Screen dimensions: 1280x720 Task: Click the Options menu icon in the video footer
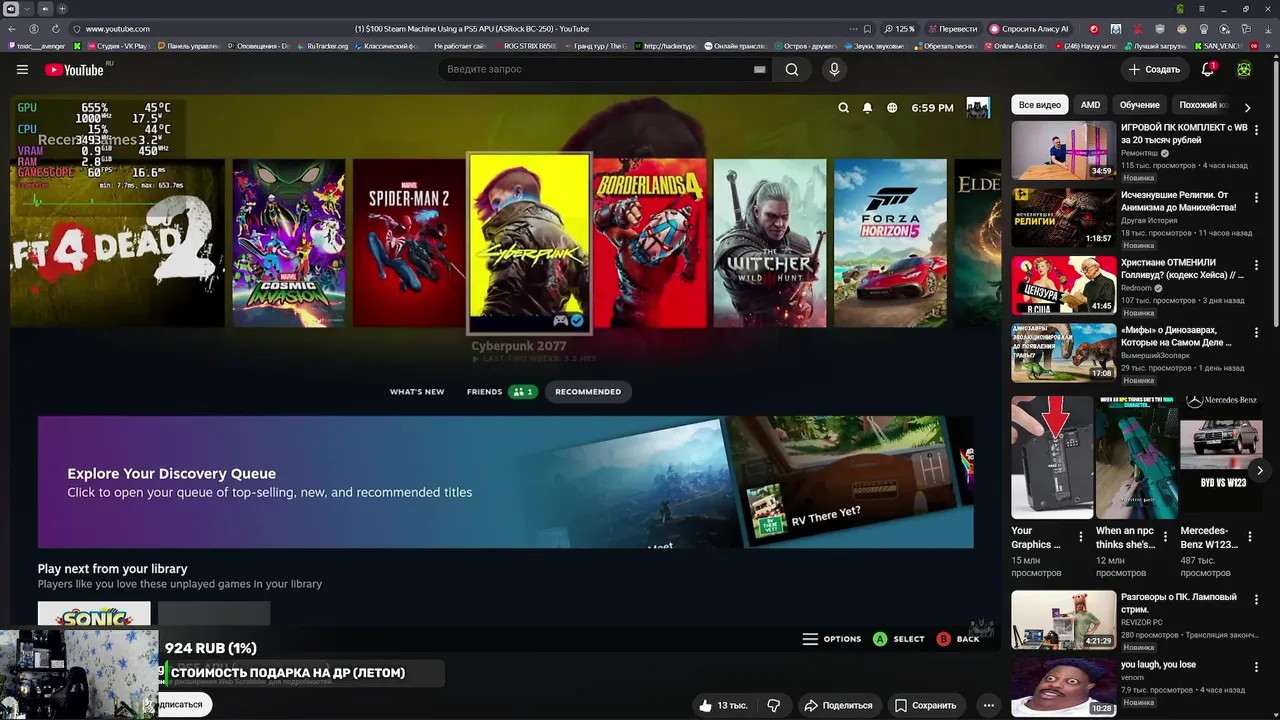[810, 639]
